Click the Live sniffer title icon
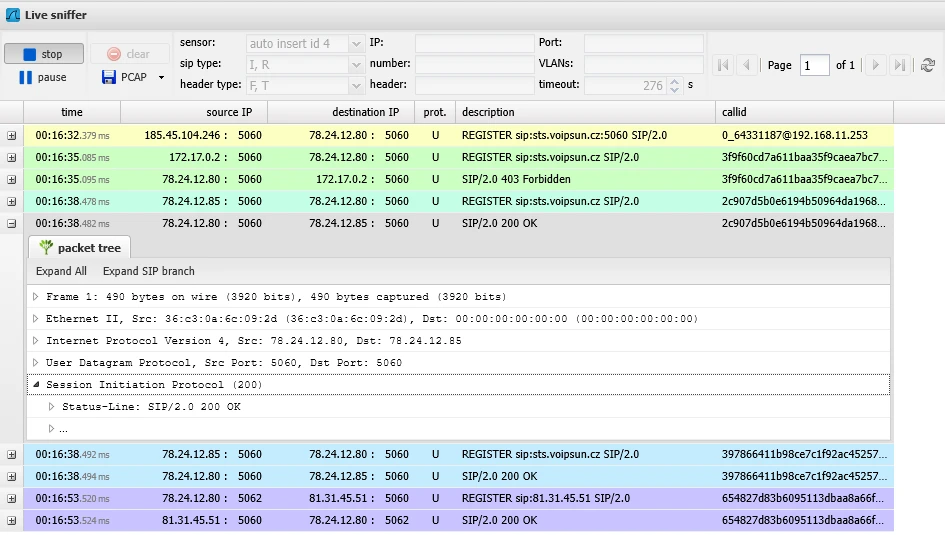 12,14
